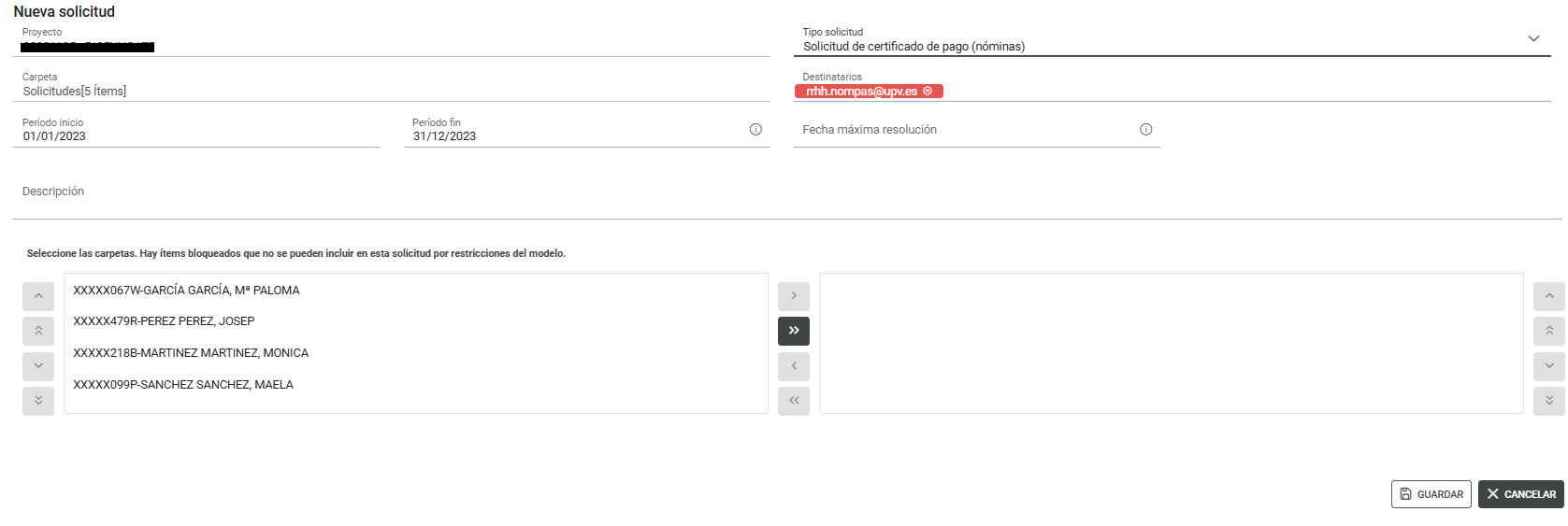
Task: Move selected item to right list
Action: coord(794,296)
